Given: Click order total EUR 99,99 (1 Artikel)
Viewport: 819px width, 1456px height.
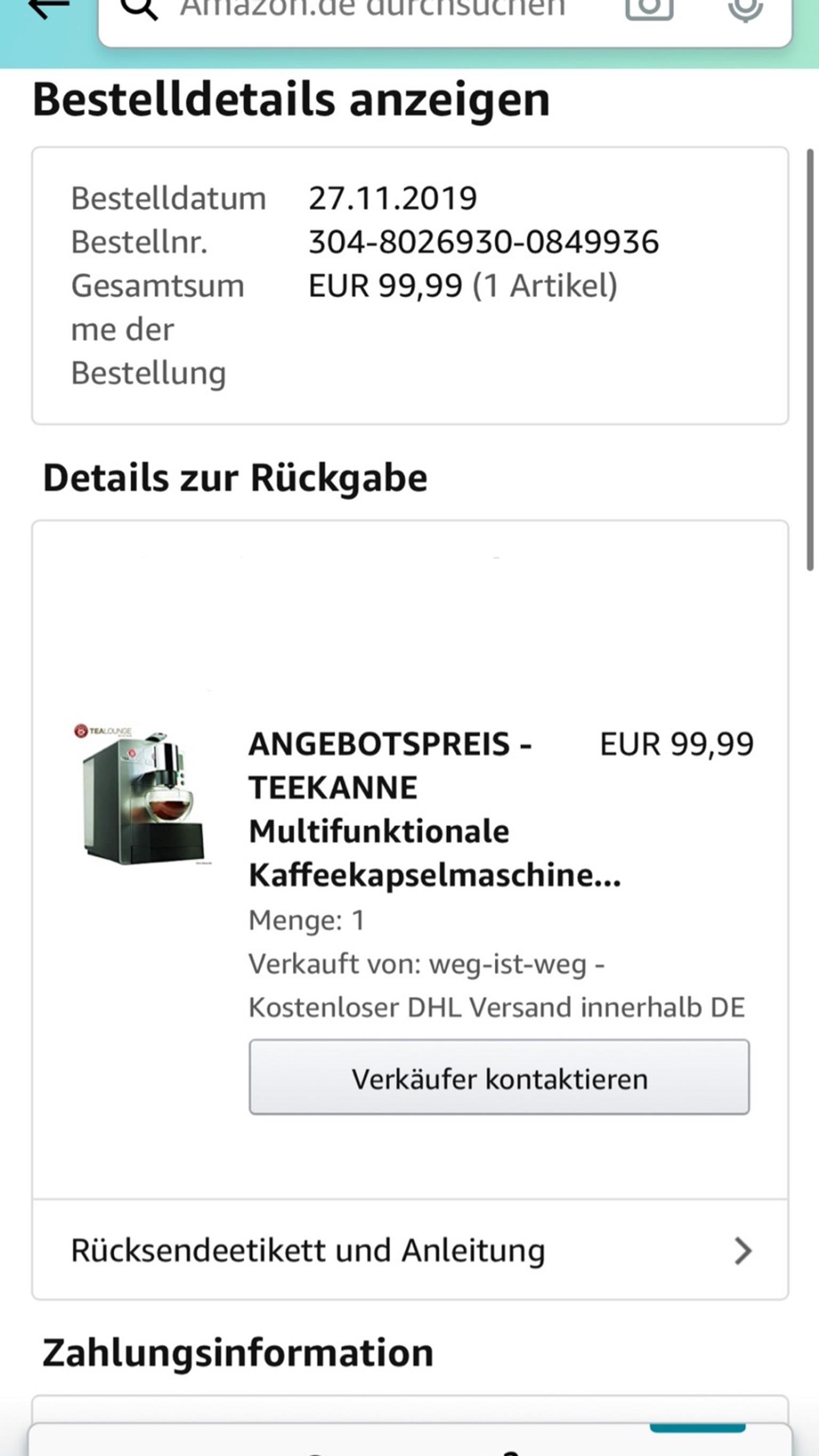Looking at the screenshot, I should pos(462,286).
